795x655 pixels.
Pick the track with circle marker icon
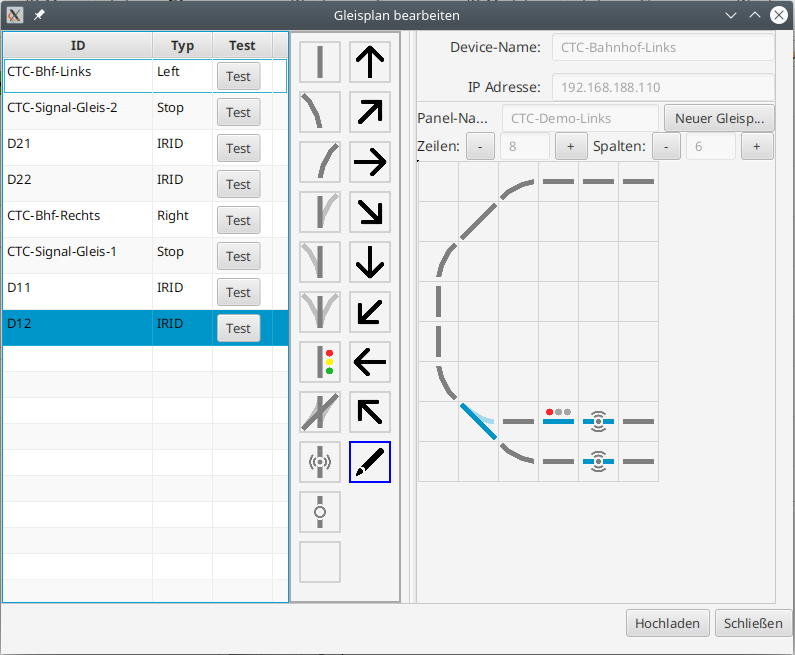pos(320,512)
